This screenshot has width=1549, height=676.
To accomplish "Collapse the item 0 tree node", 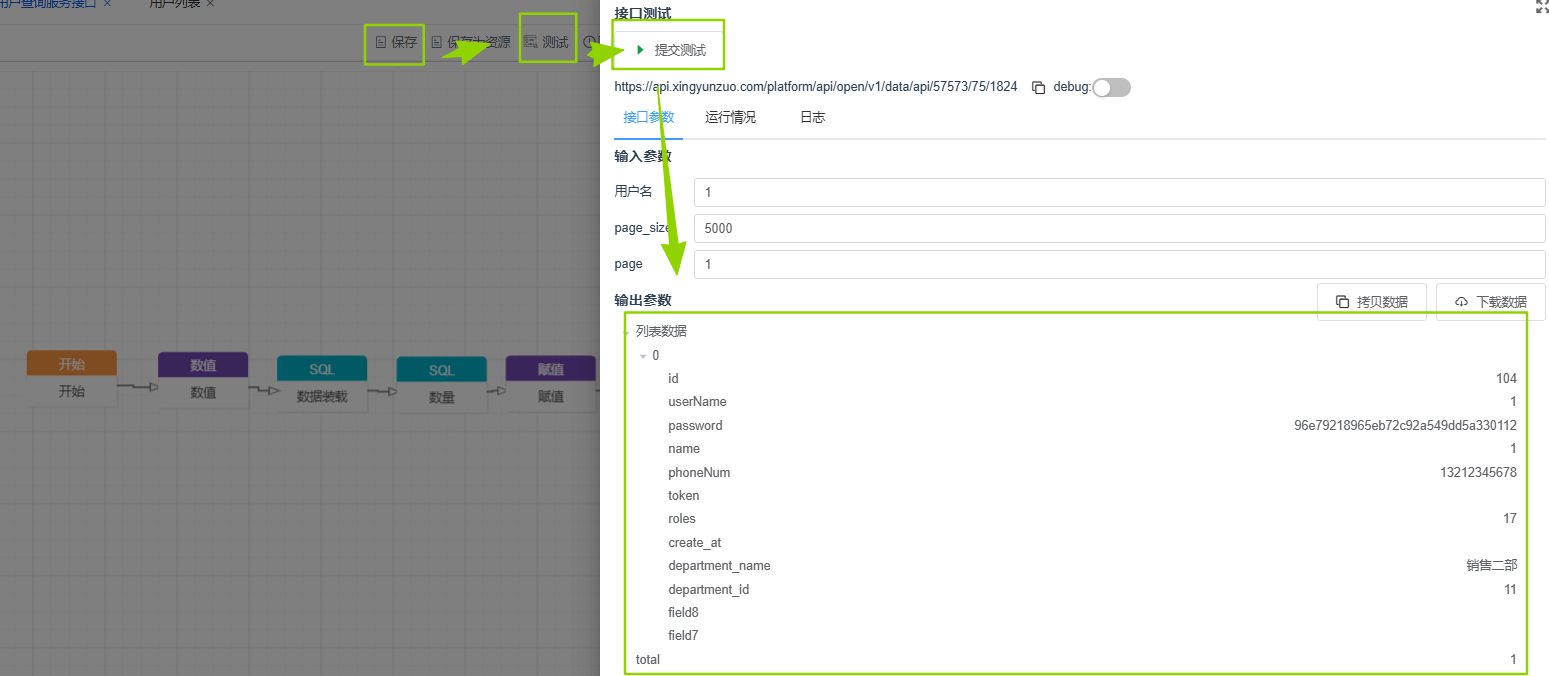I will pyautogui.click(x=643, y=356).
